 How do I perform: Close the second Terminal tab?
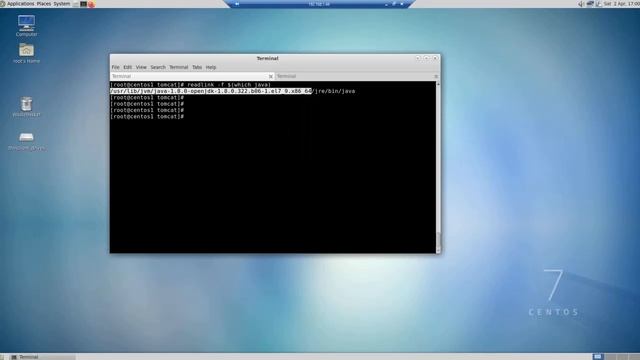tap(436, 76)
